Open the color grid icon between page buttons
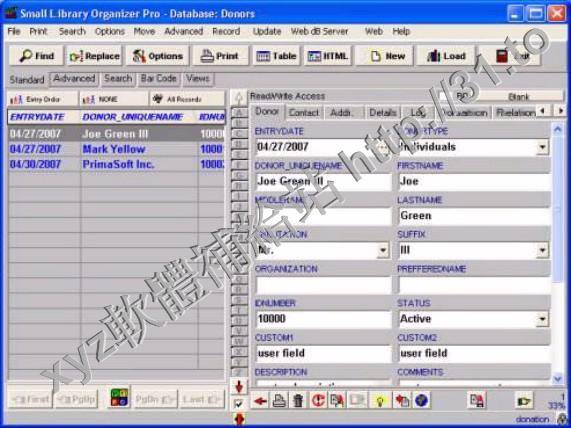Viewport: 571px width, 428px height. 119,398
